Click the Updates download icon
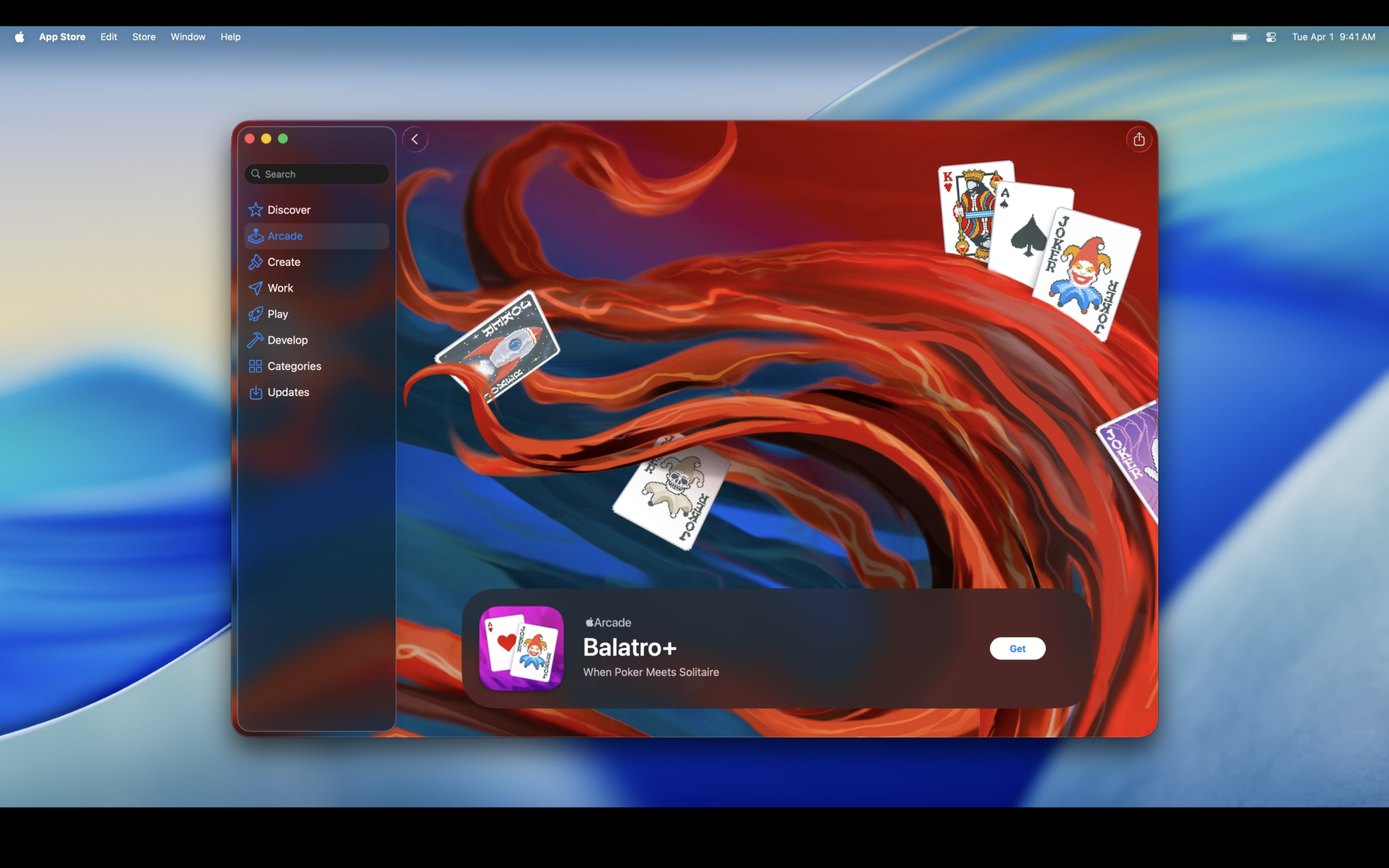 coord(256,392)
